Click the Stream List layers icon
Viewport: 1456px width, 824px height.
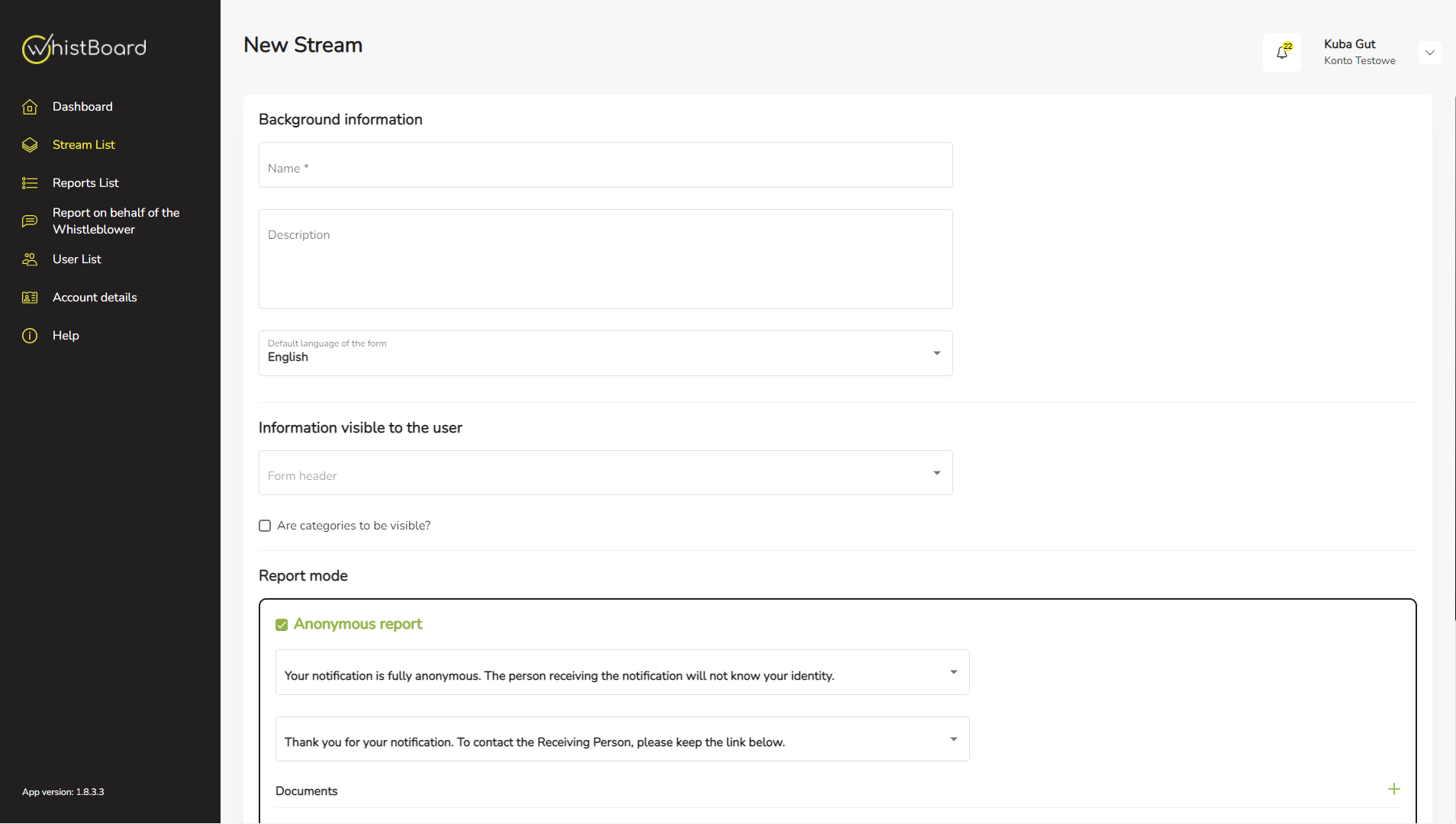[x=30, y=145]
